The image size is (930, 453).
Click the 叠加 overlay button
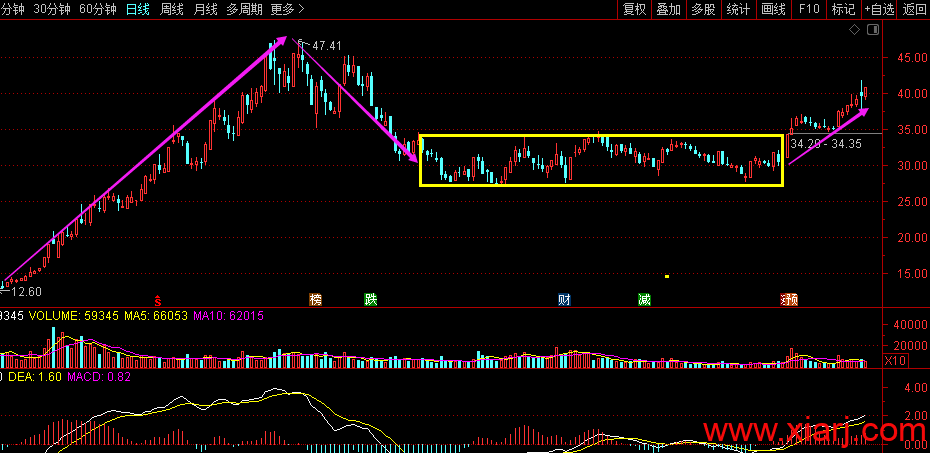coord(668,9)
